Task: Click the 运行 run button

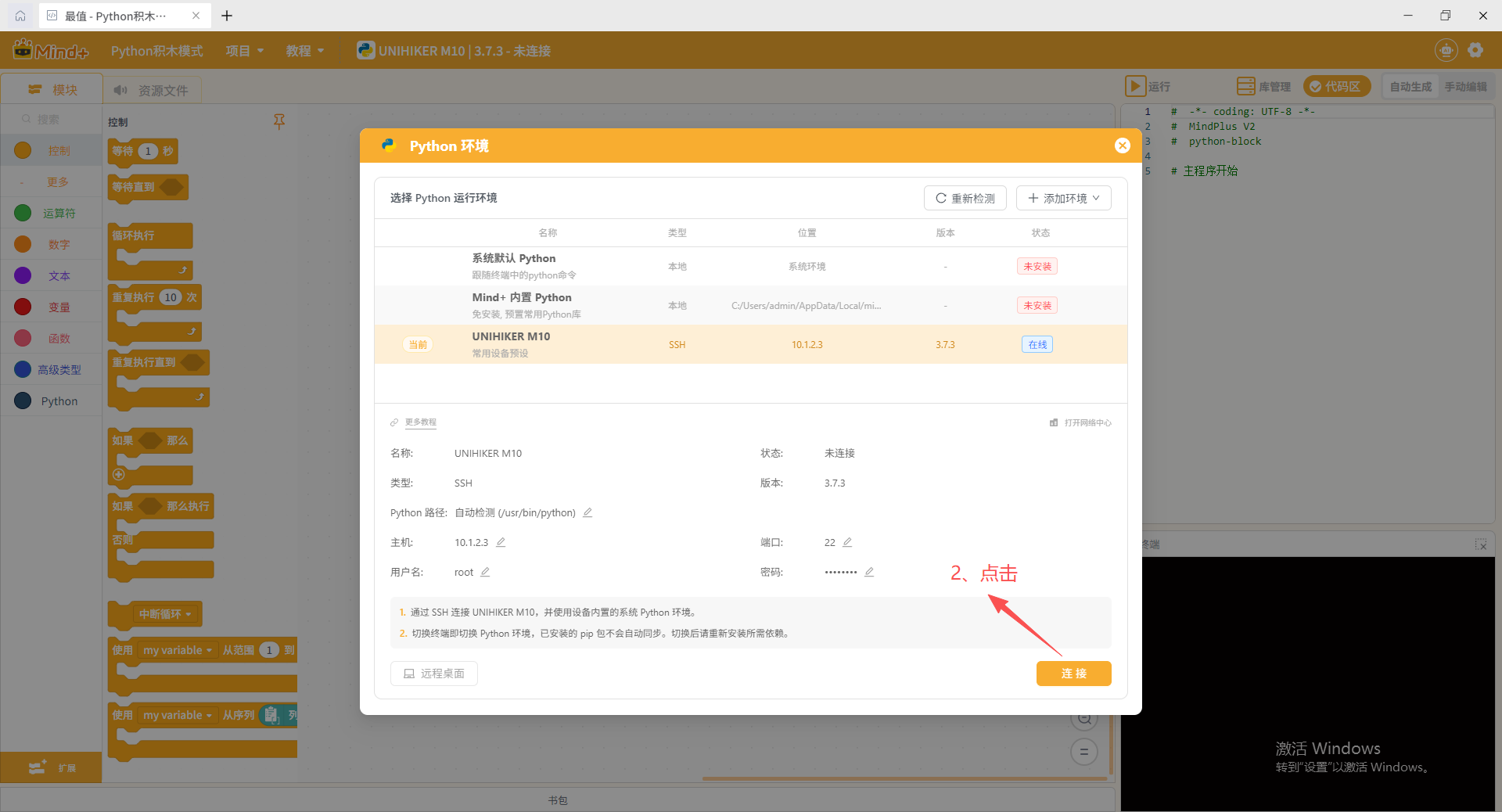Action: (x=1148, y=86)
